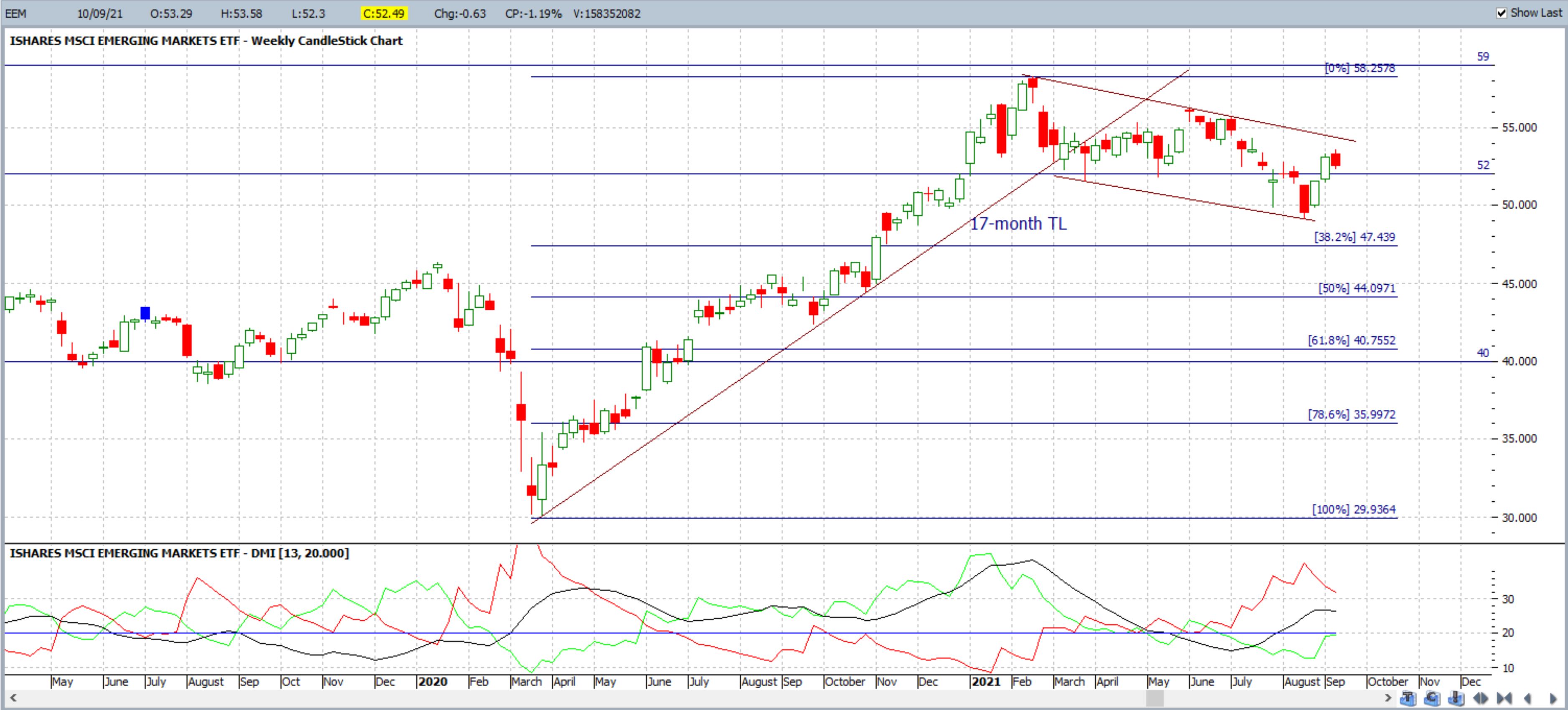Click the [50%] 44.0971 Fibonacci label
Image resolution: width=1568 pixels, height=710 pixels.
(1357, 288)
